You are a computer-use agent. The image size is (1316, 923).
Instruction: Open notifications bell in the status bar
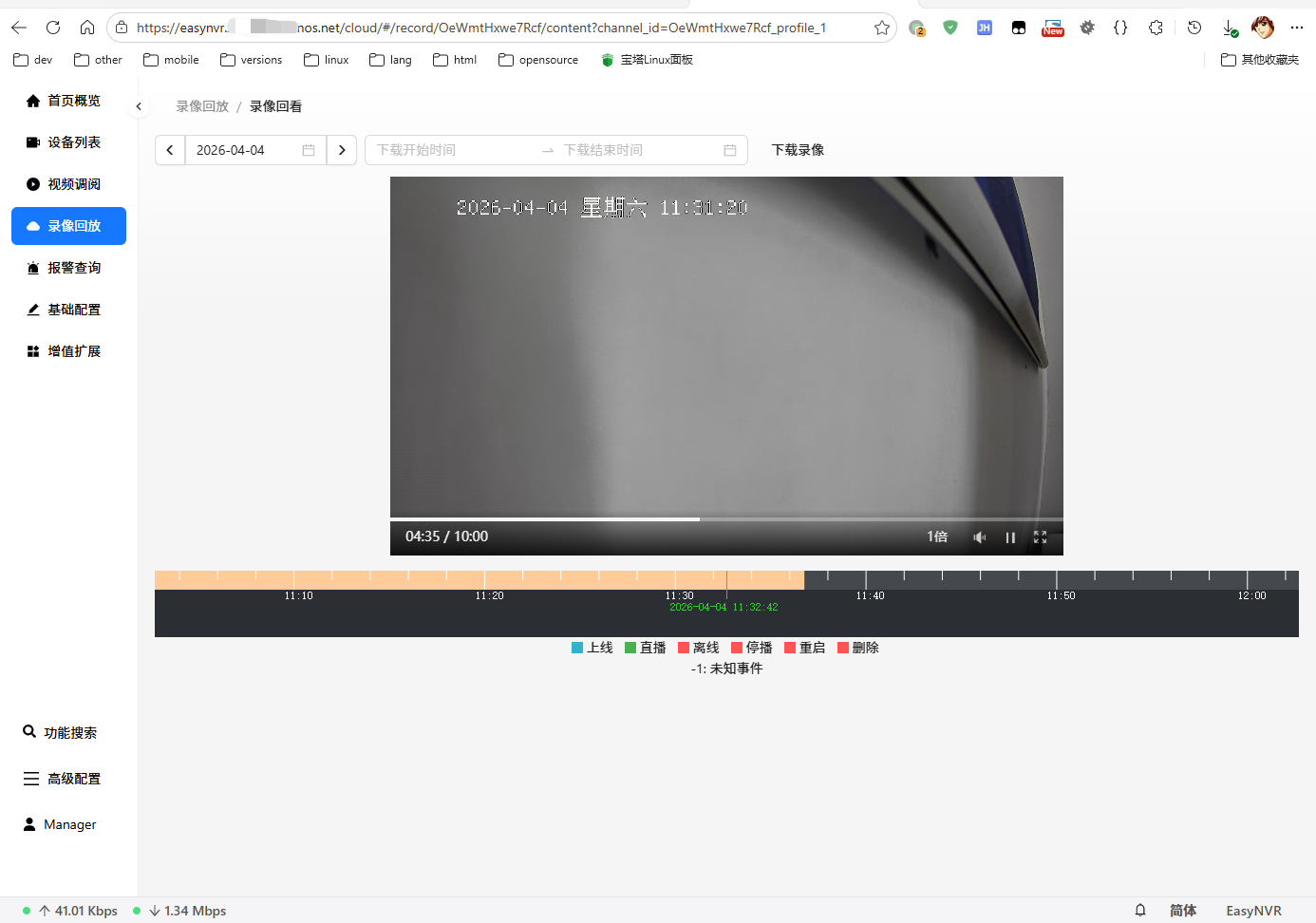pyautogui.click(x=1140, y=911)
